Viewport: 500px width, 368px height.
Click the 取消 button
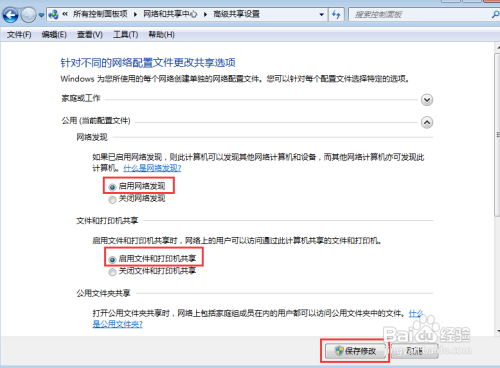(414, 351)
